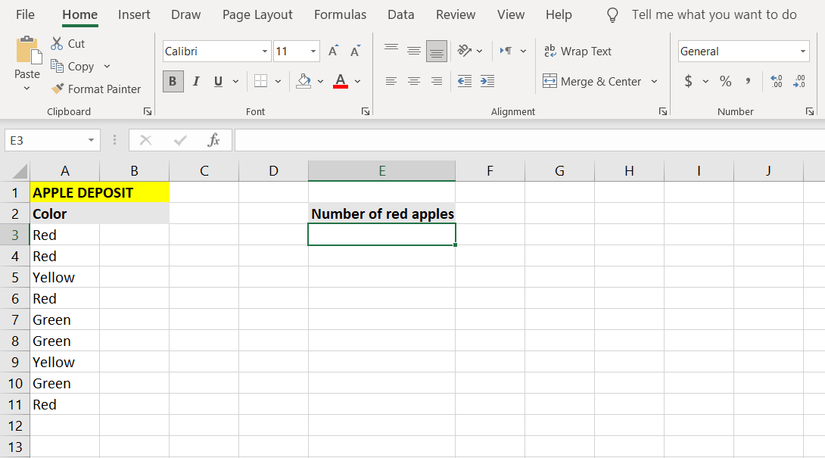Toggle Bold formatting
This screenshot has width=825, height=458.
[x=173, y=81]
